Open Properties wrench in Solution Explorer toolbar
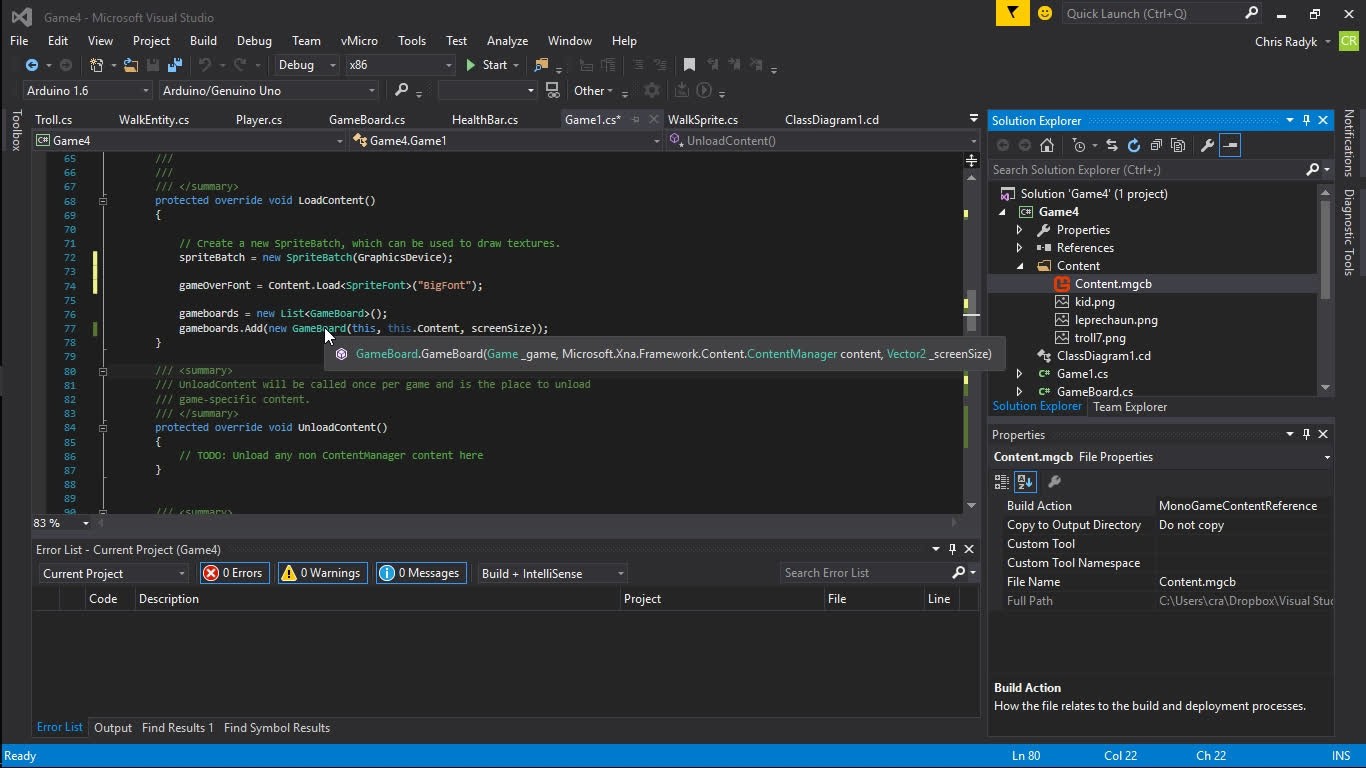This screenshot has width=1366, height=768. [1207, 145]
